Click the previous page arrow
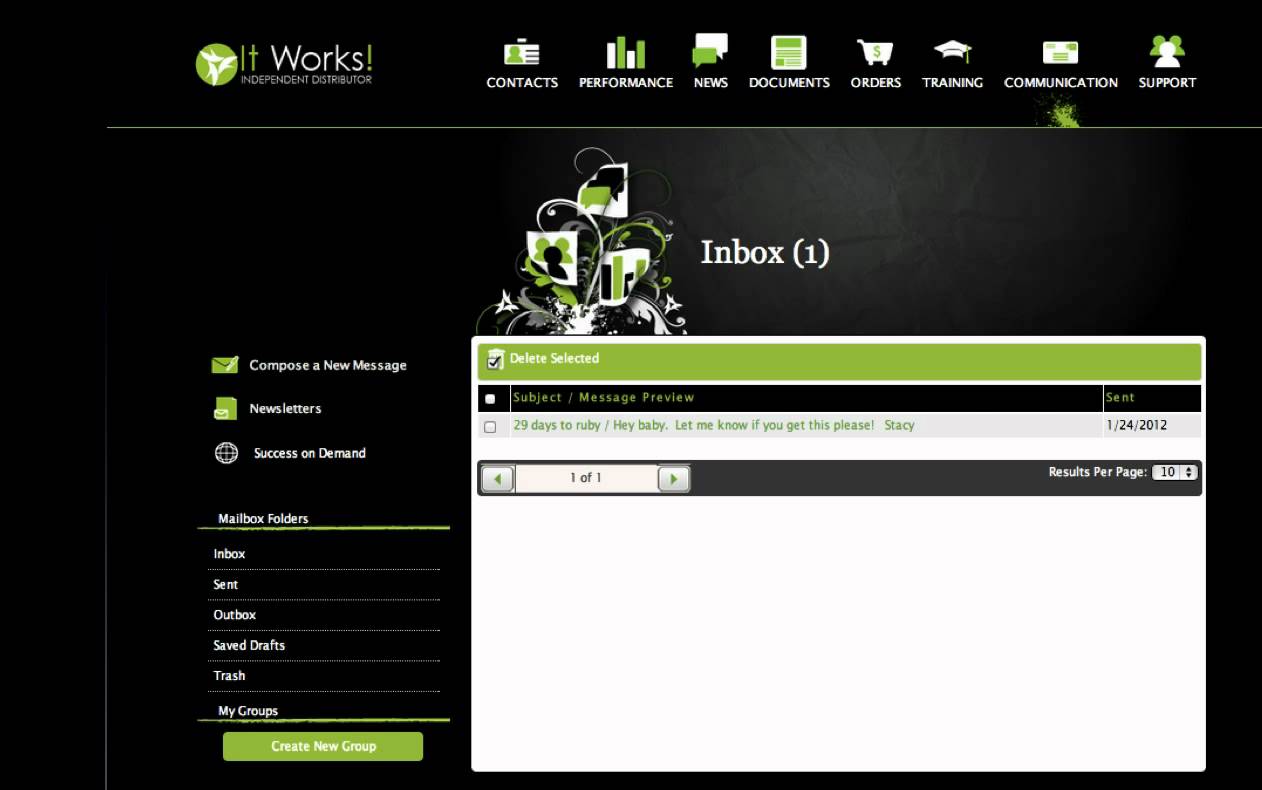 [x=497, y=478]
